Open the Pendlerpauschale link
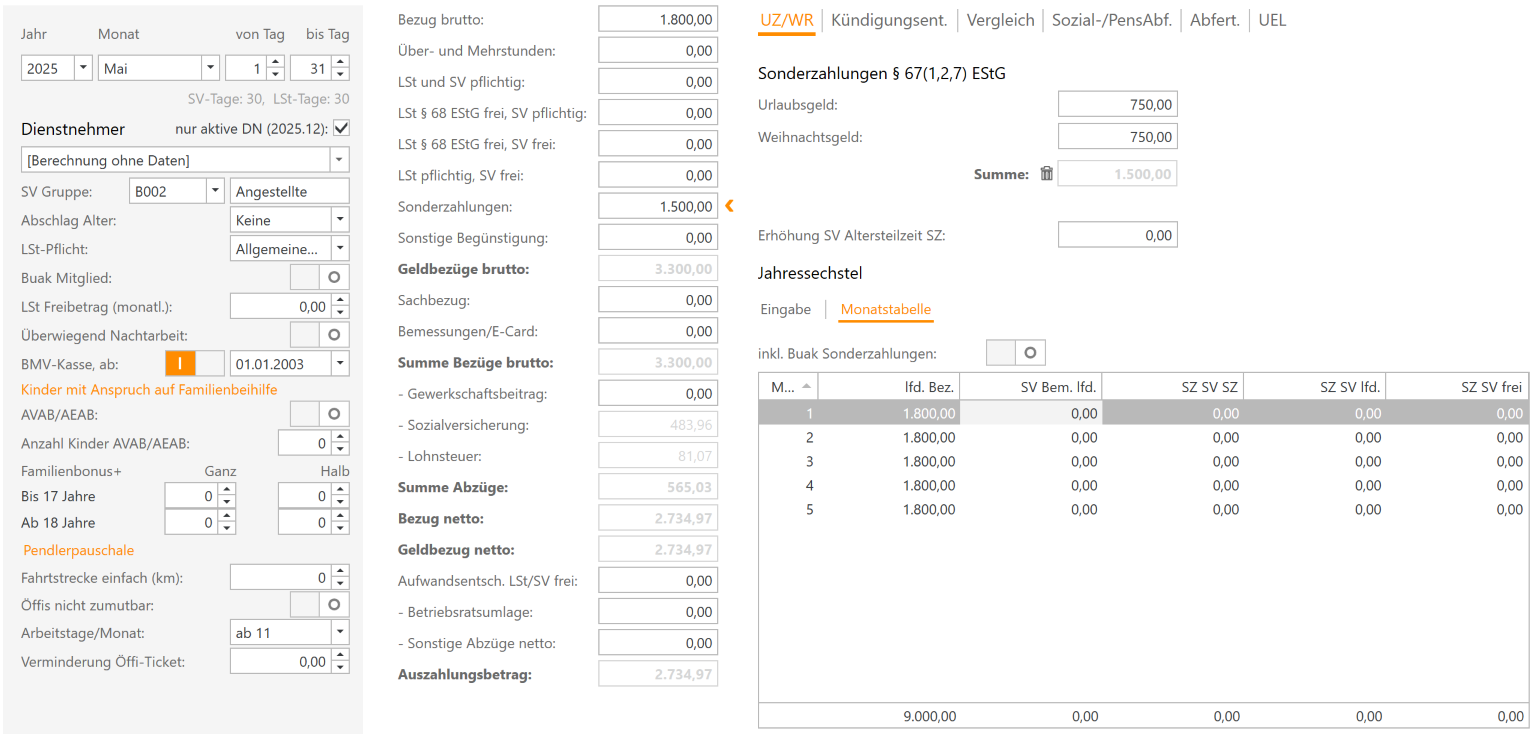The height and width of the screenshot is (734, 1531). [x=78, y=549]
